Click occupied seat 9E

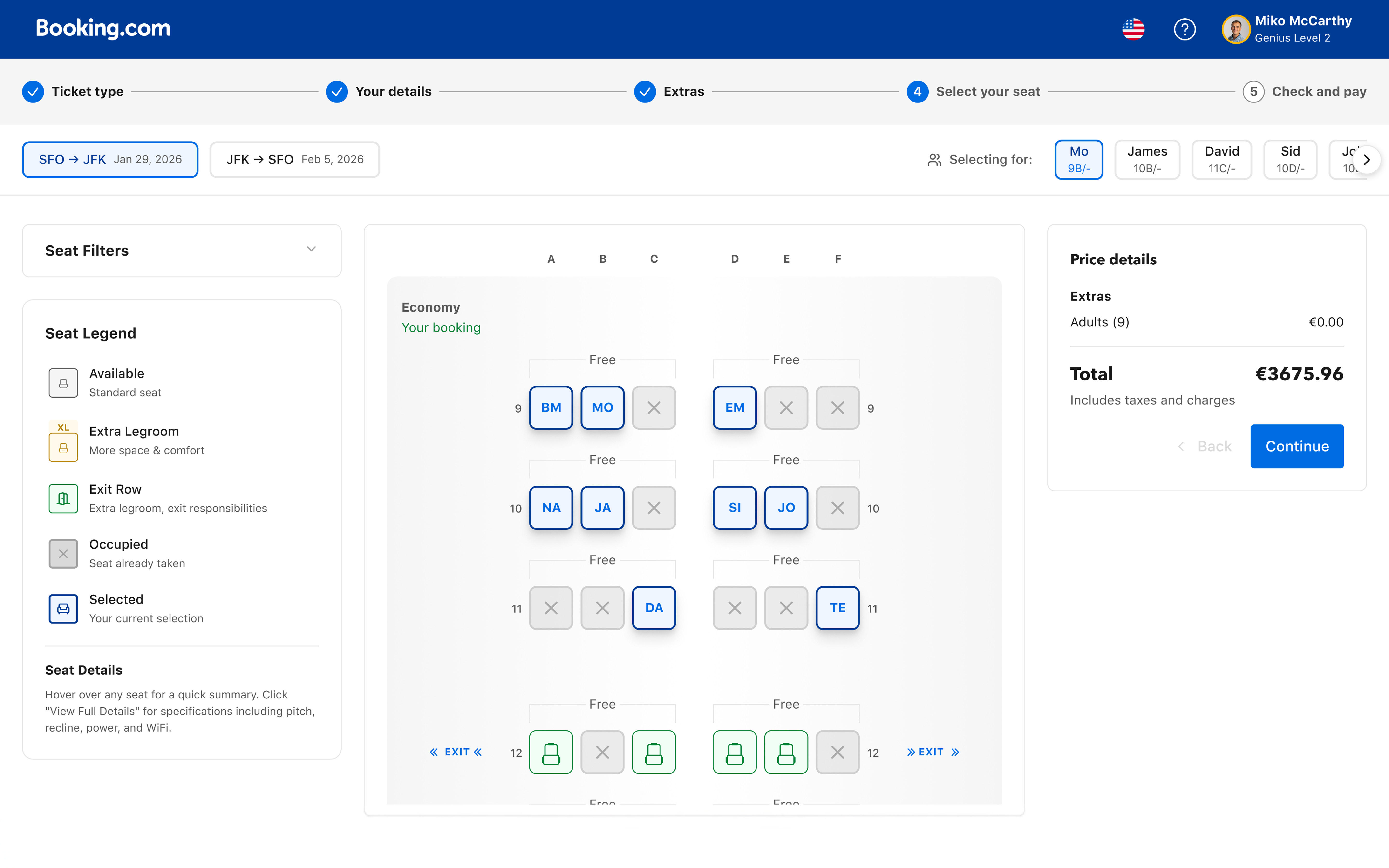[x=786, y=407]
